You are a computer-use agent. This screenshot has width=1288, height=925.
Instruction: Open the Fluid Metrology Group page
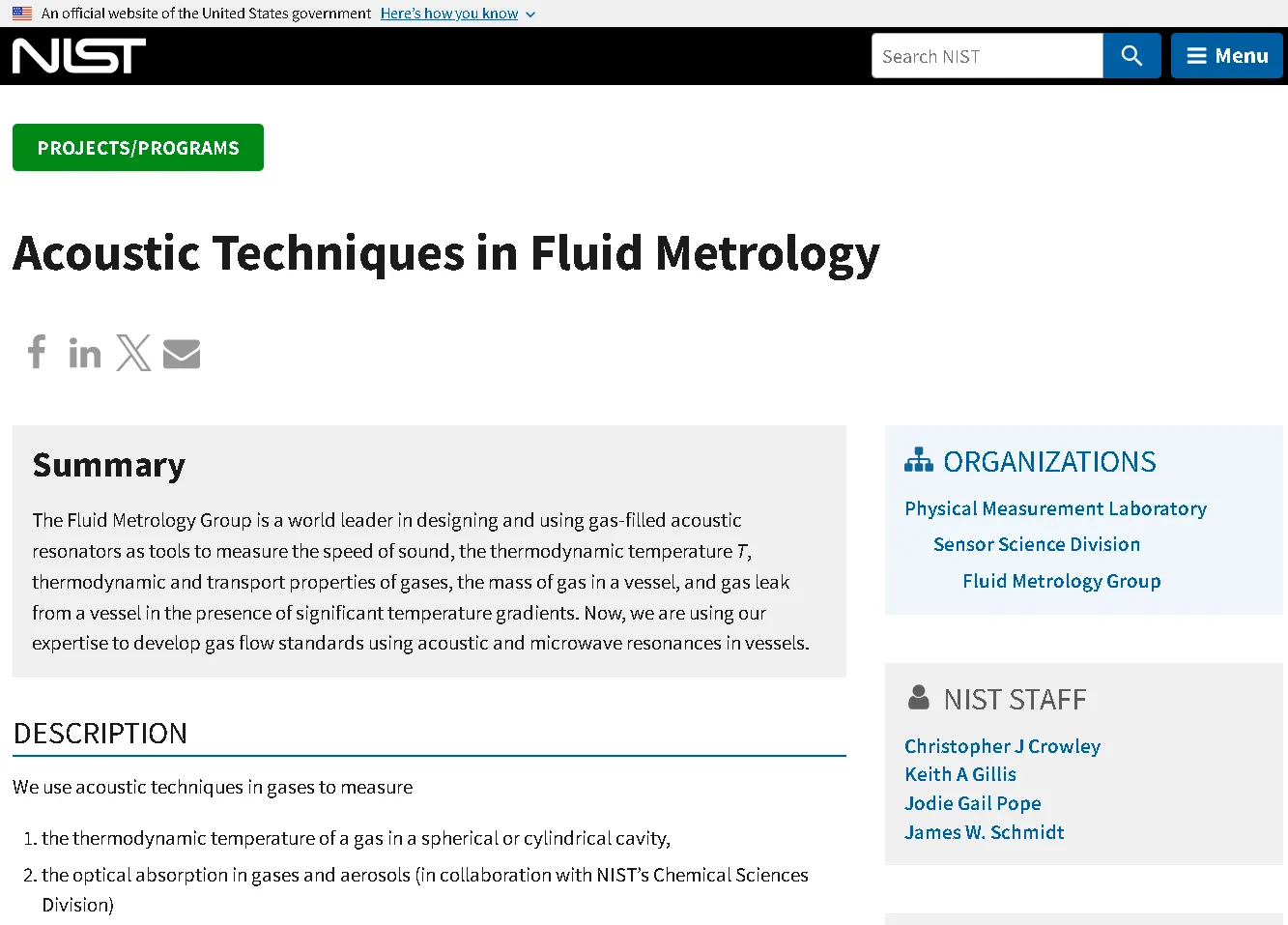[1061, 581]
